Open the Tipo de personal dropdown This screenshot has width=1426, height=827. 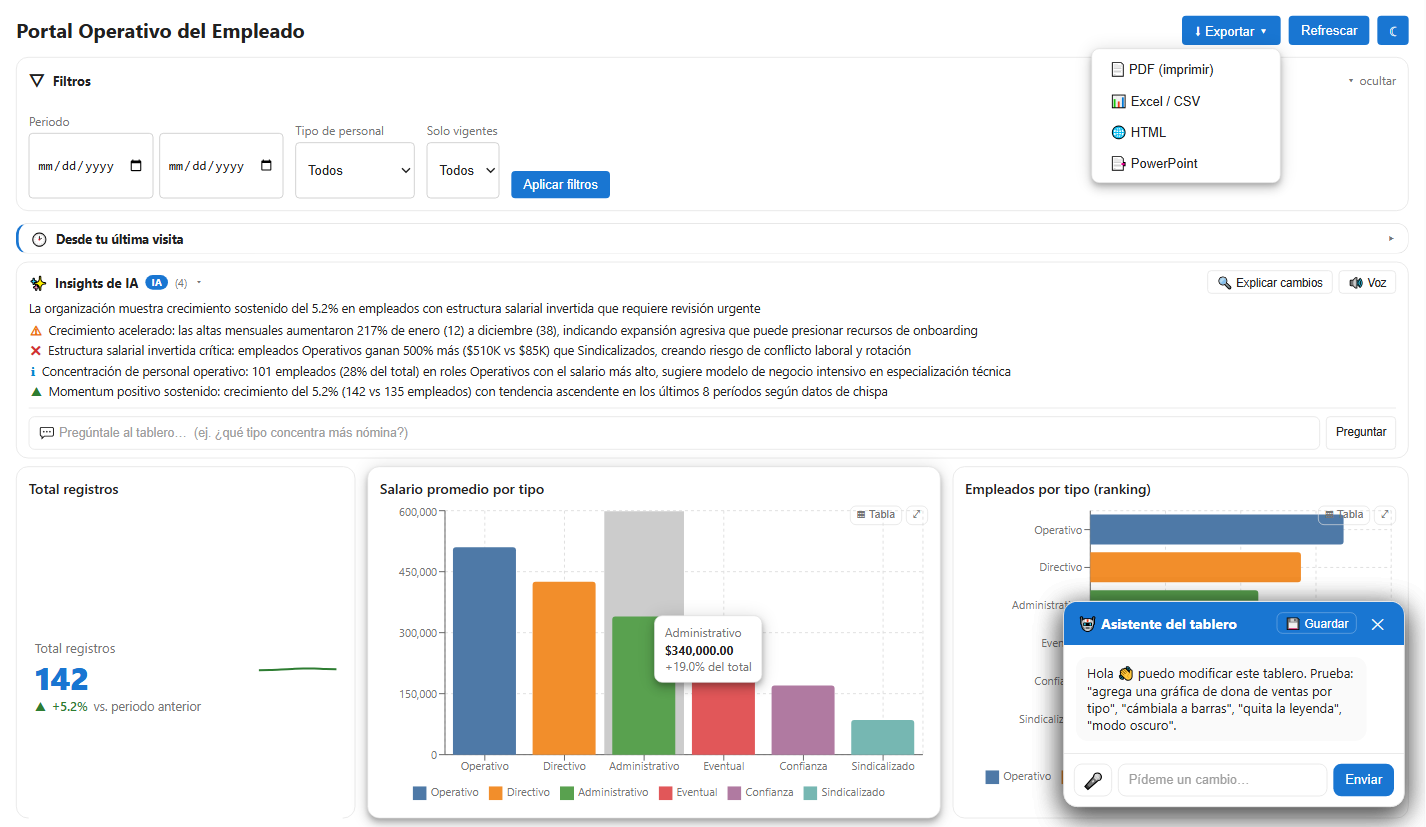click(355, 170)
